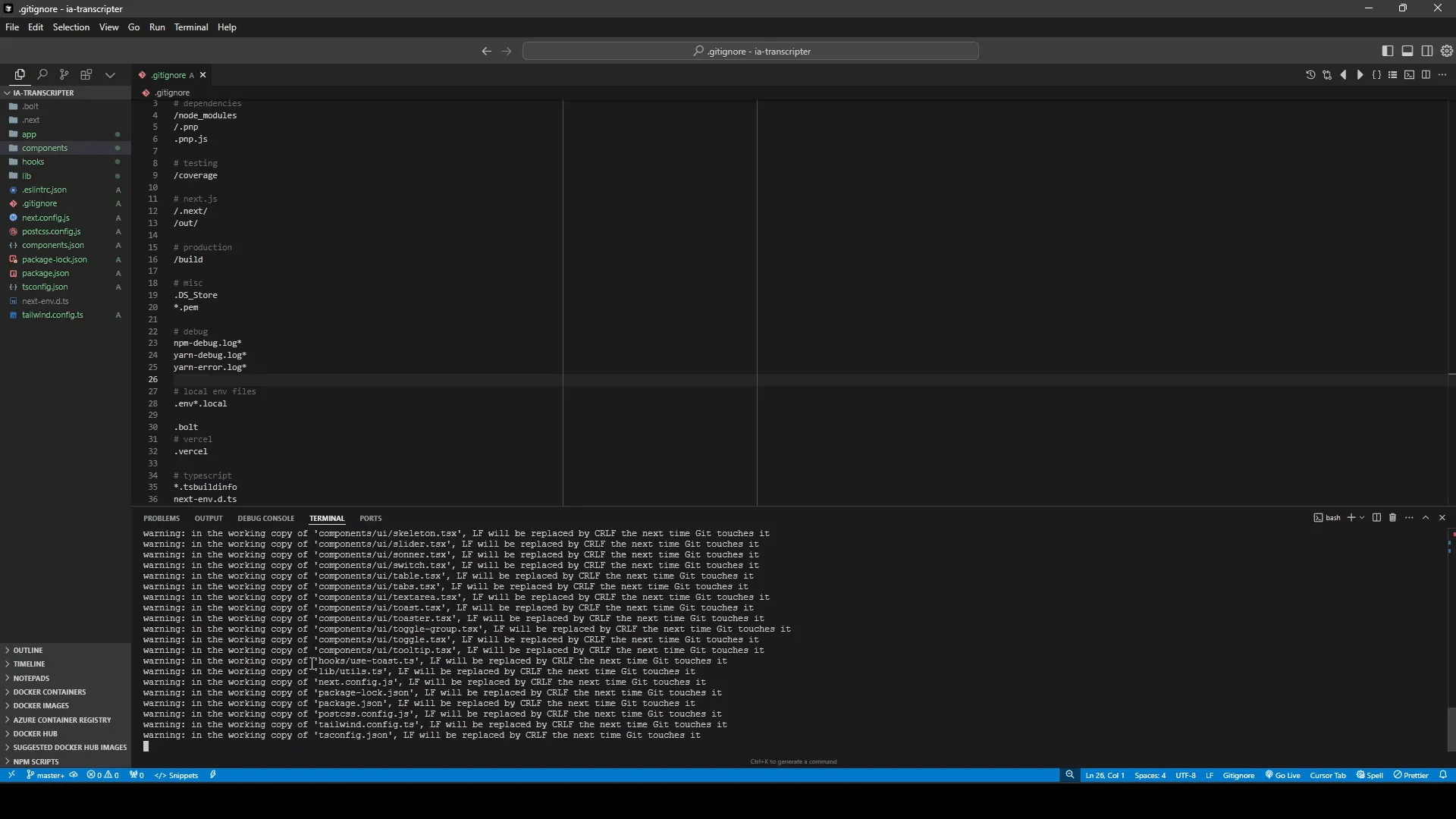Maximize the terminal panel size
The height and width of the screenshot is (819, 1456).
tap(1426, 518)
